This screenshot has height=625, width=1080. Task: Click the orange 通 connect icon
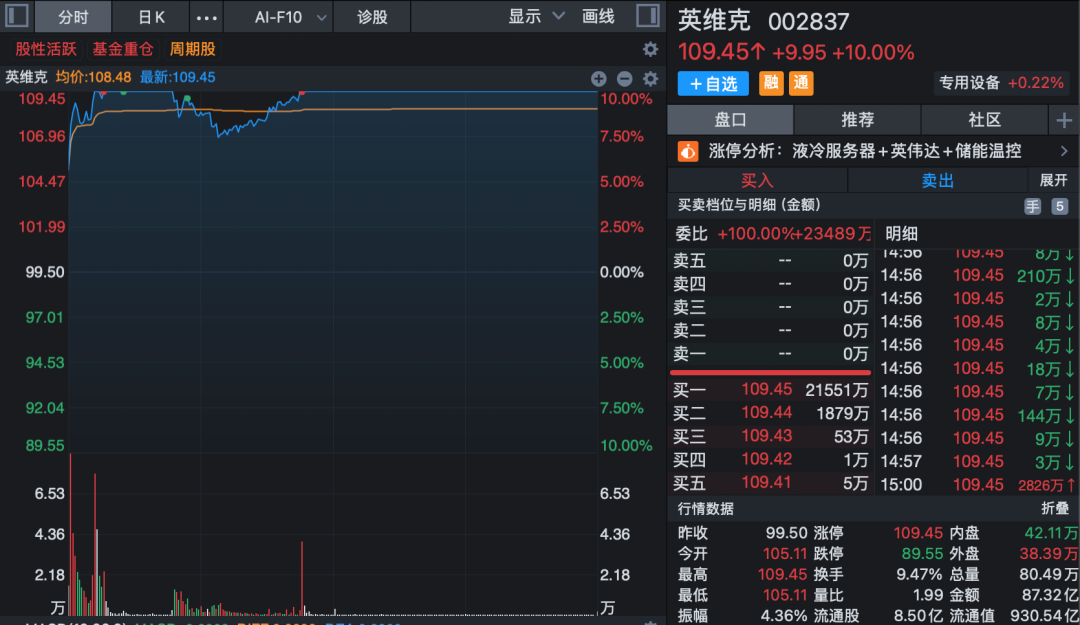coord(801,83)
